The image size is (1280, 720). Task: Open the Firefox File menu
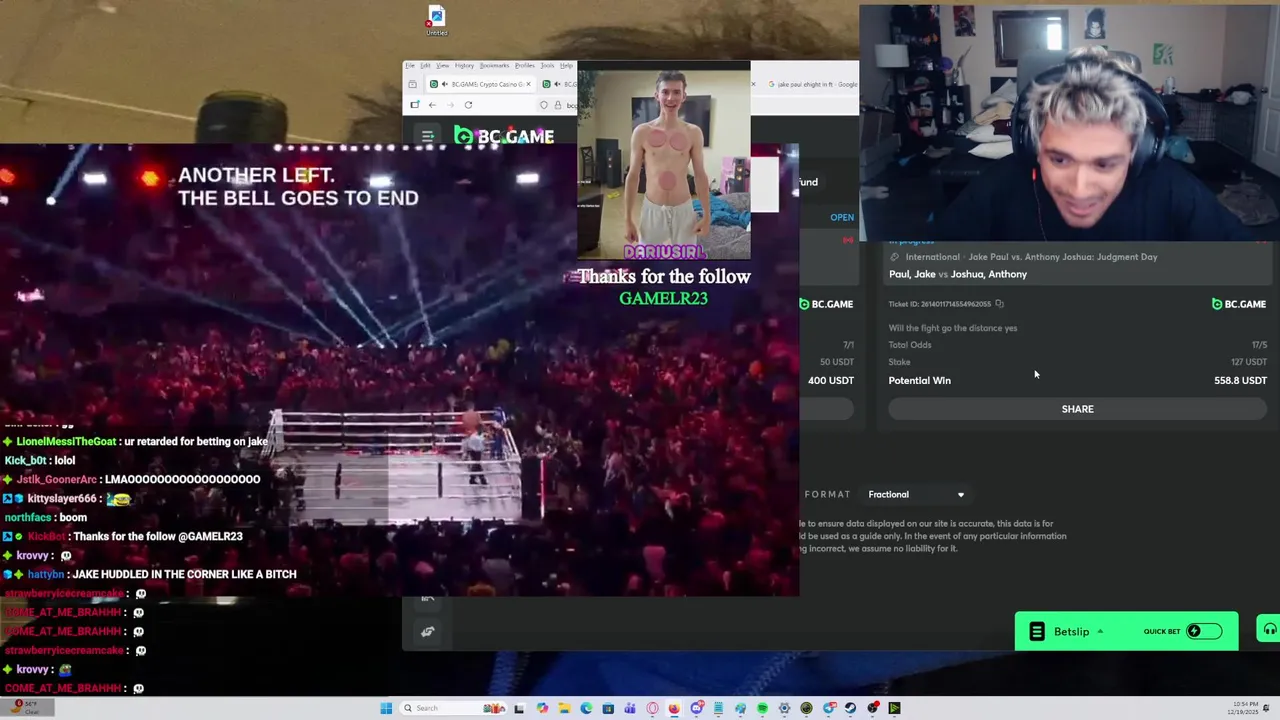410,66
